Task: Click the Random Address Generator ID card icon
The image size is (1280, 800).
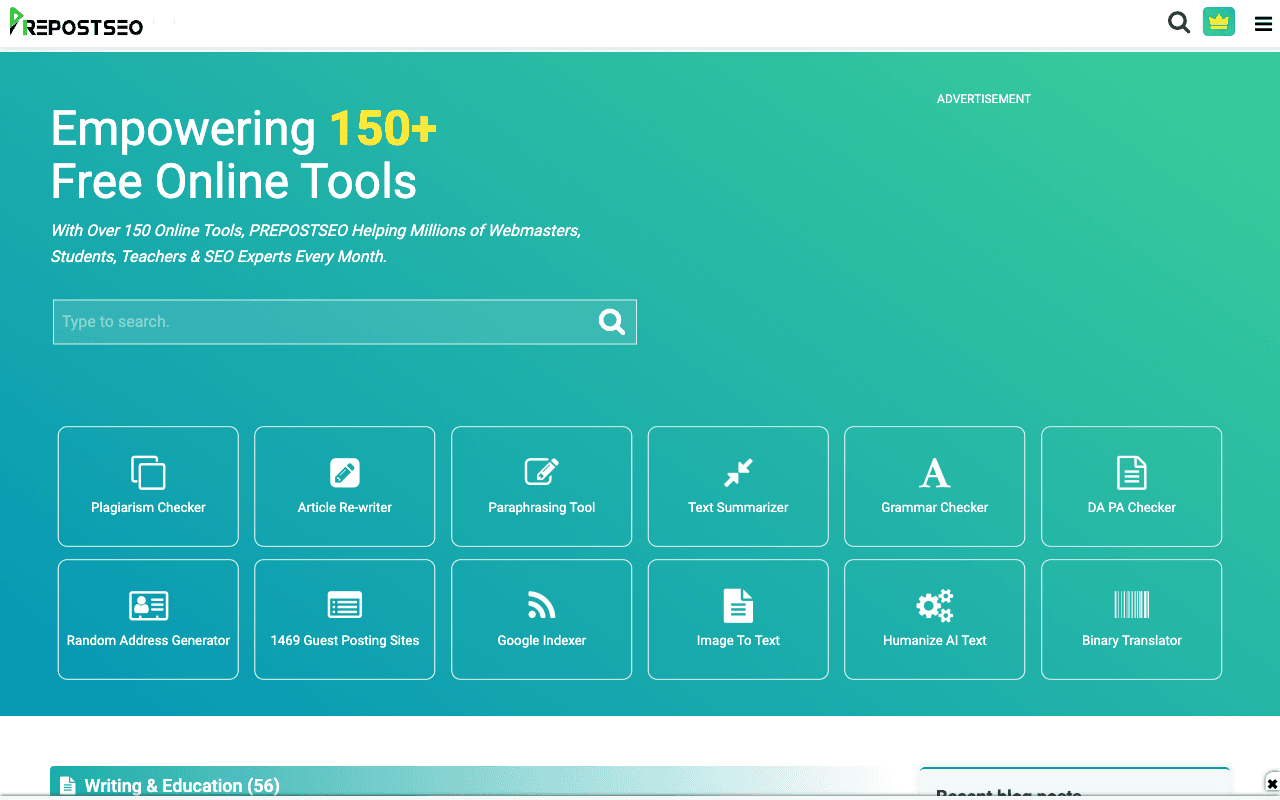Action: 148,605
